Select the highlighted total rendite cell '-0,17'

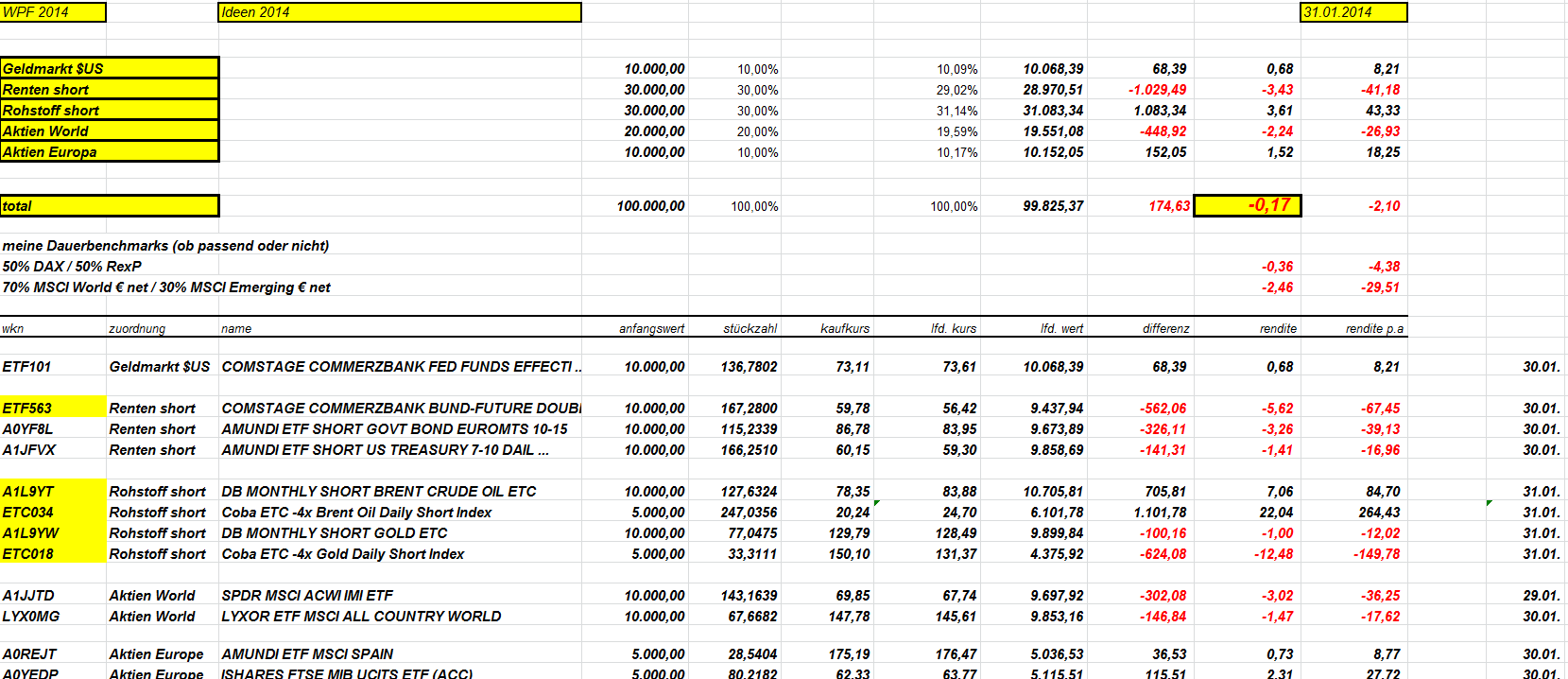click(1248, 205)
